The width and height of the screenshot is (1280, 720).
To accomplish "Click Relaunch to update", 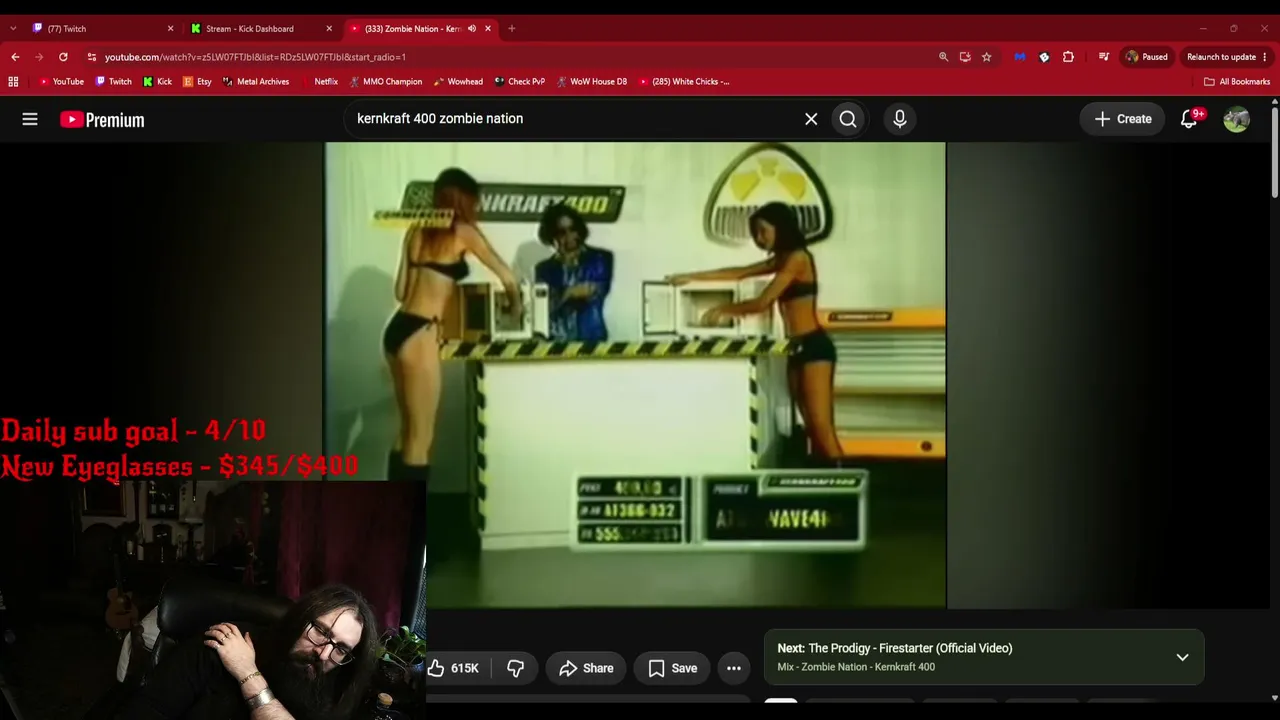I will point(1221,57).
